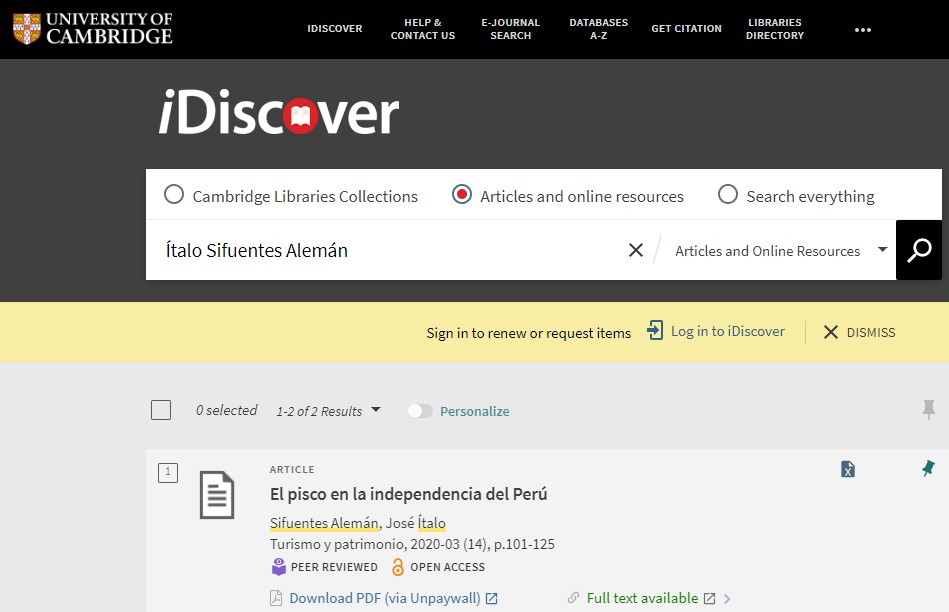Screen dimensions: 949x612
Task: Click the Download PDF (via Unpaywall) link
Action: (x=385, y=598)
